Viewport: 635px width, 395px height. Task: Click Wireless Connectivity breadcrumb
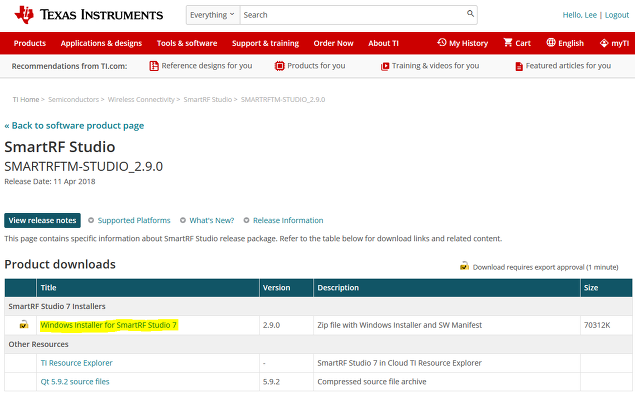141,99
